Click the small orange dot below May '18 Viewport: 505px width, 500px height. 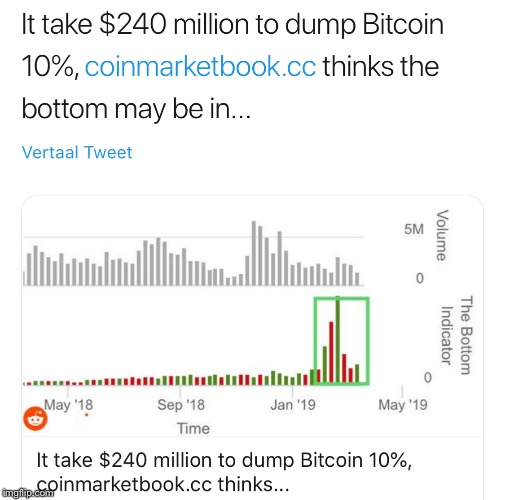(x=86, y=415)
